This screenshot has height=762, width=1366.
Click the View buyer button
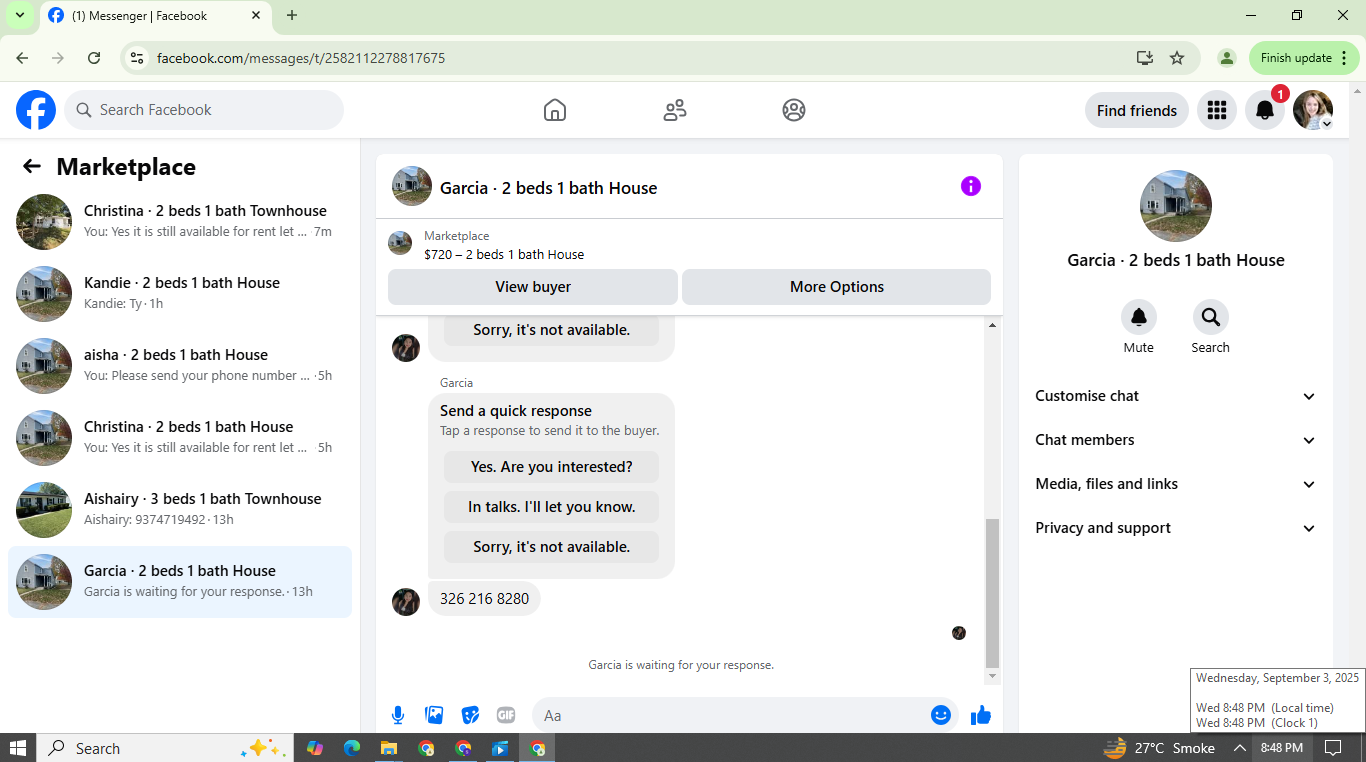pyautogui.click(x=533, y=287)
